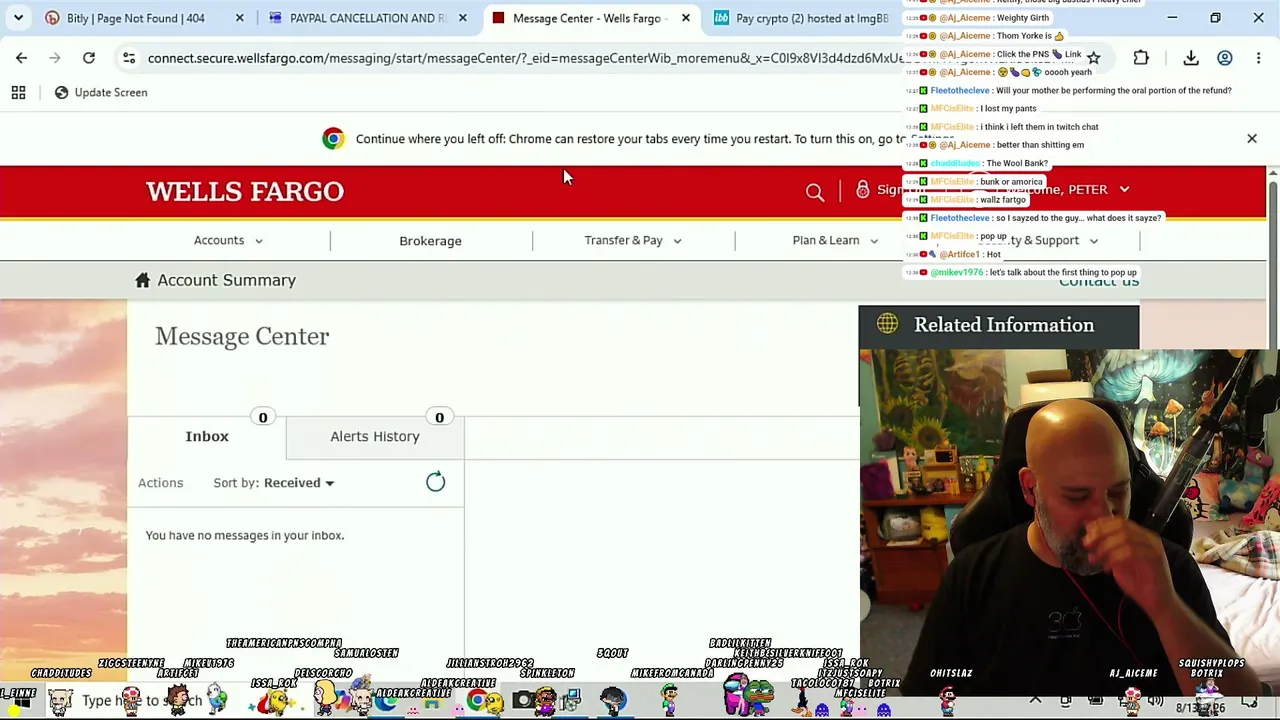Screen dimensions: 1280x720
Task: Open the Brokerage navigation item
Action: point(430,241)
